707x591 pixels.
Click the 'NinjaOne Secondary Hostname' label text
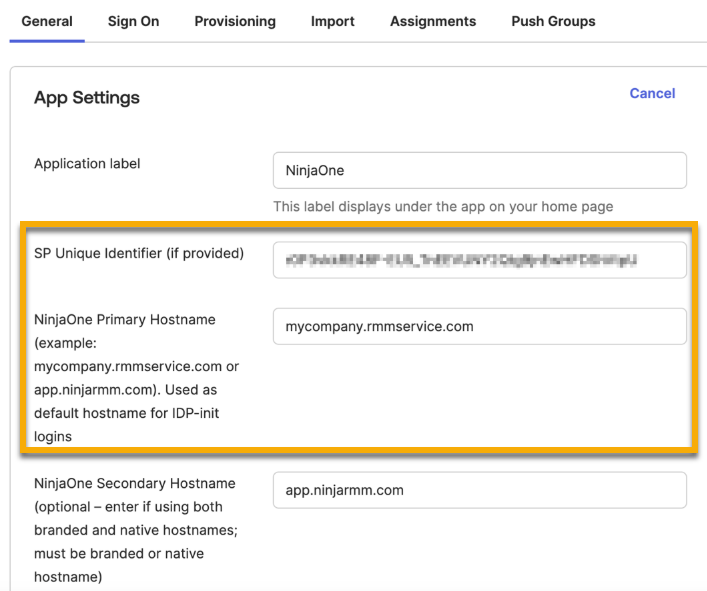[134, 483]
